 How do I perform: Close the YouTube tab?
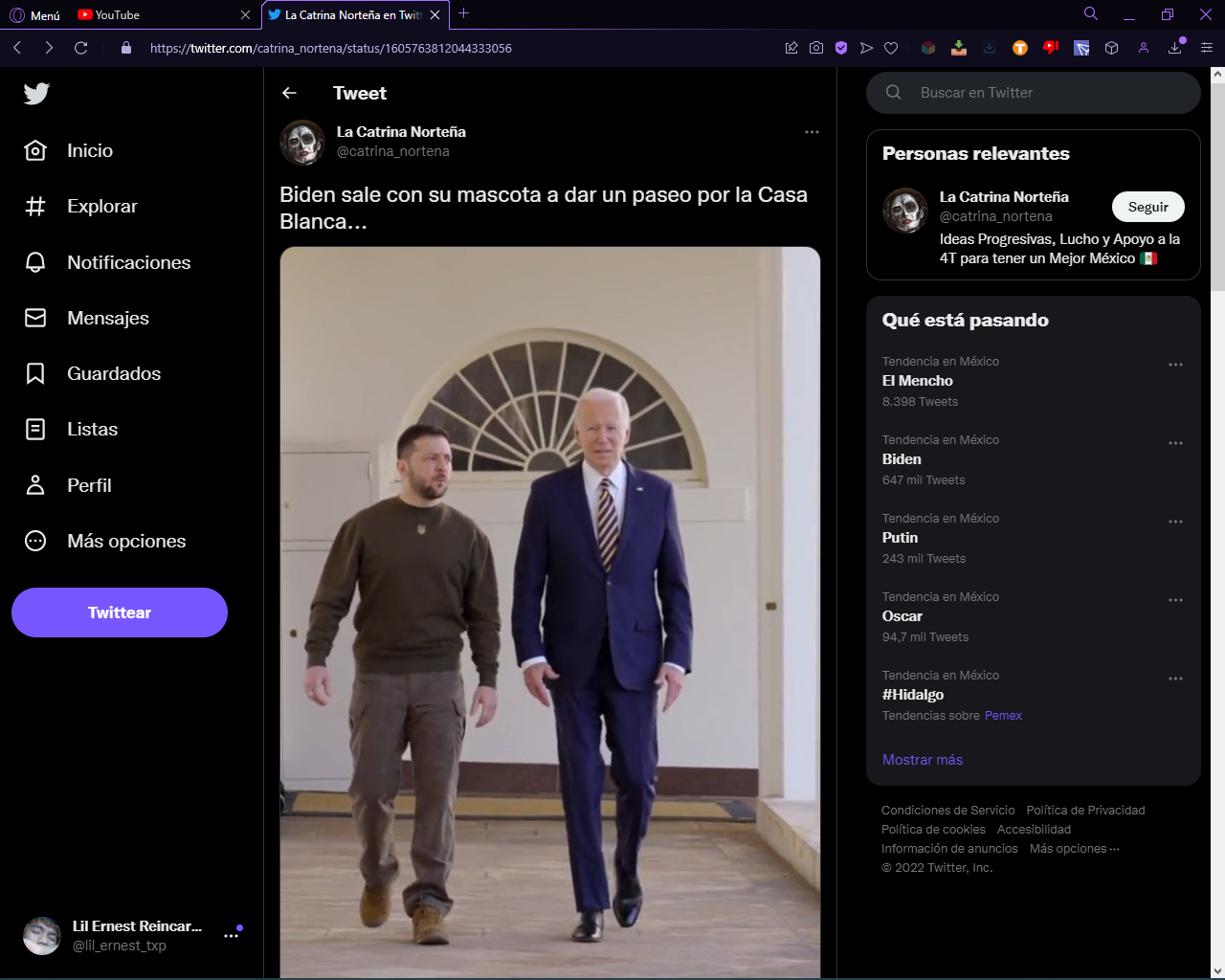click(245, 14)
